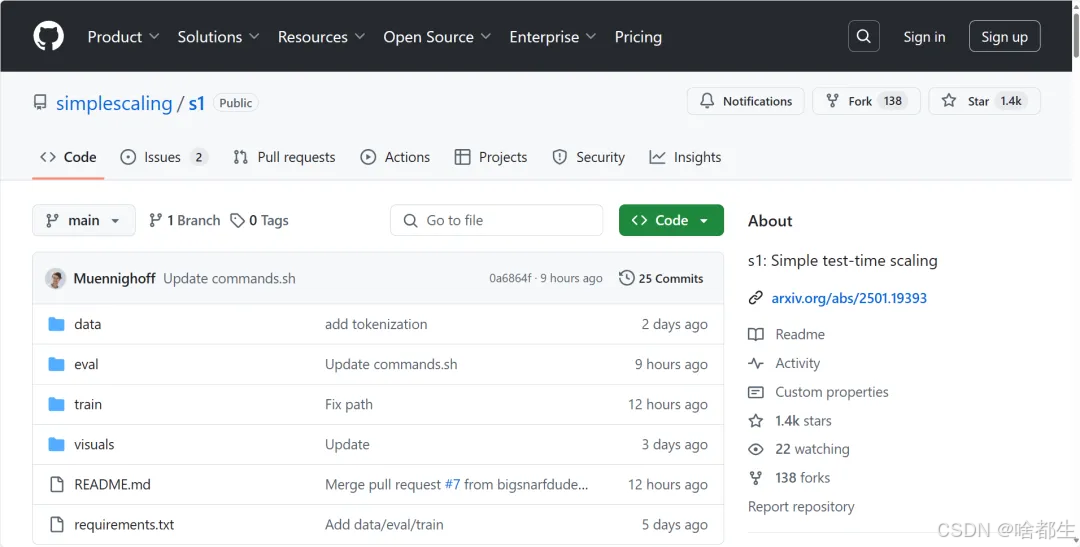Open the Insights tab
Image resolution: width=1080 pixels, height=547 pixels.
click(685, 157)
